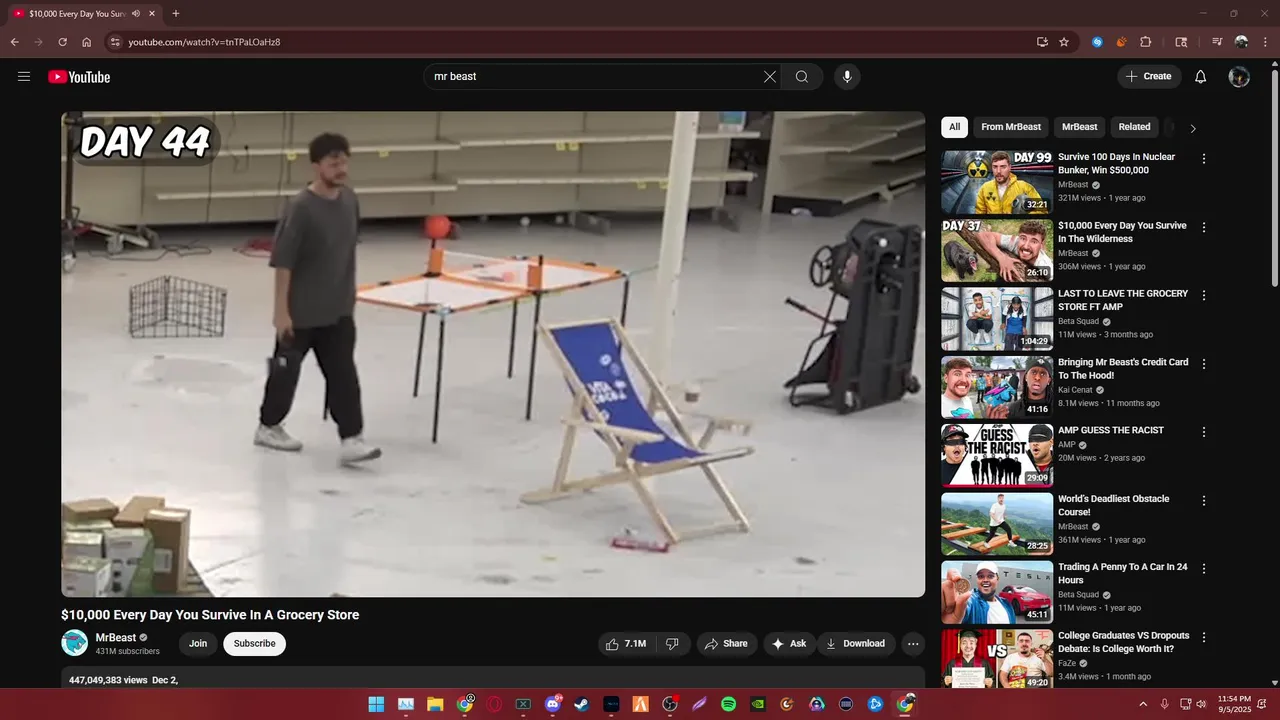Open the YouTube guide hamburger menu

click(24, 77)
